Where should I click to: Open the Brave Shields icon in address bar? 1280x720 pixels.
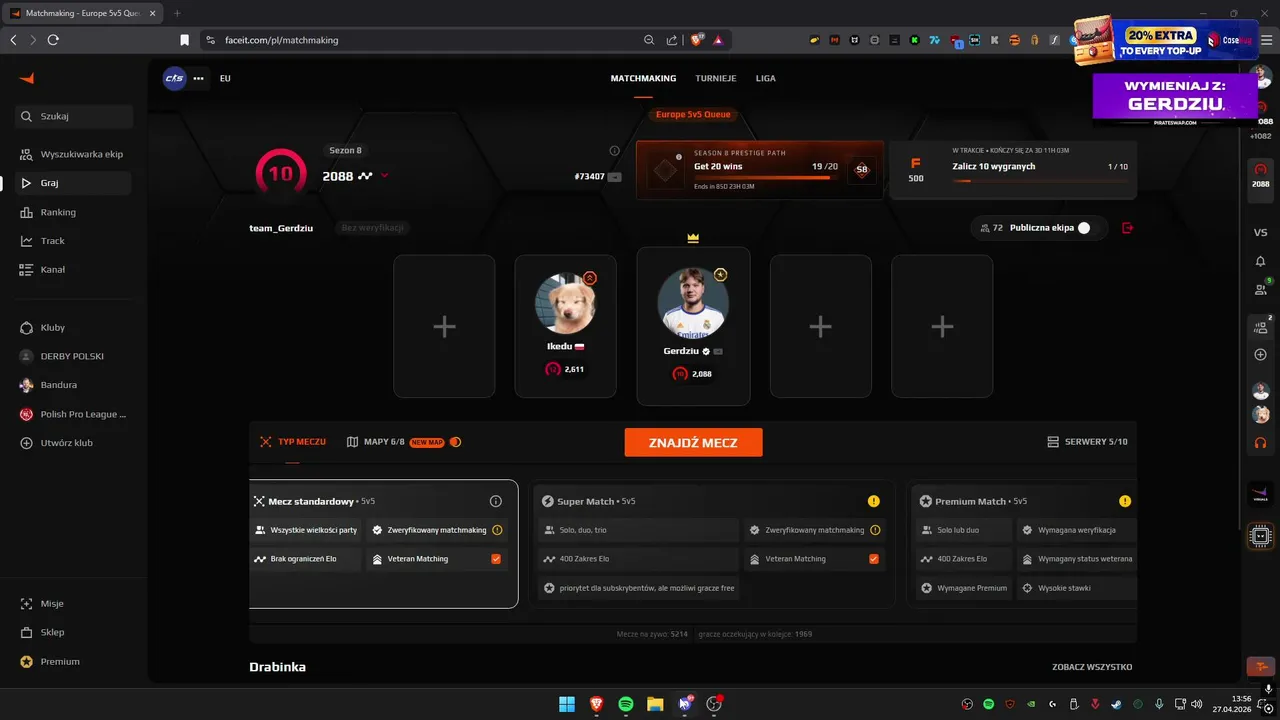pos(697,40)
